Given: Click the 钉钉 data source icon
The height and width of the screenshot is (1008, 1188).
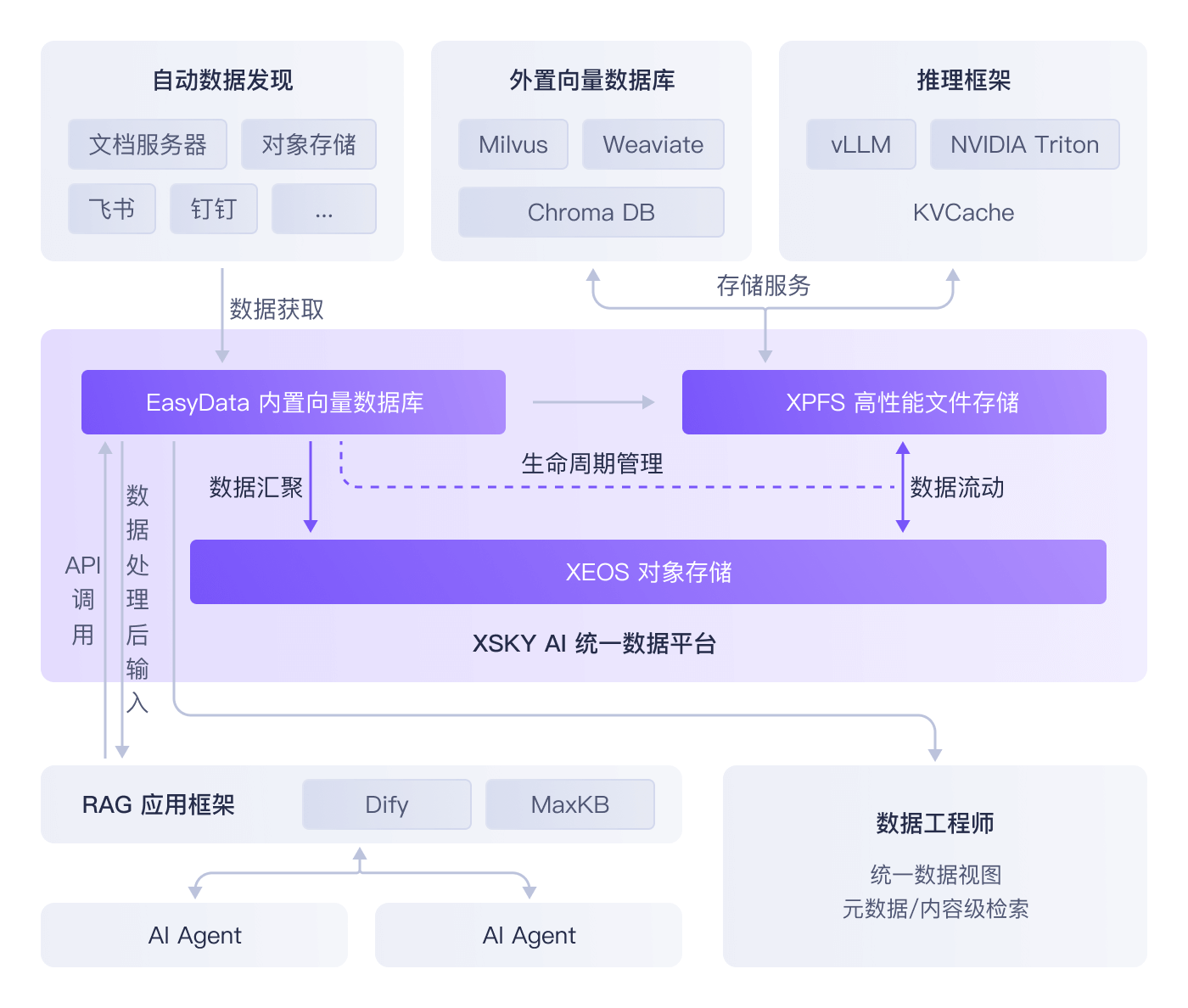Looking at the screenshot, I should [x=213, y=209].
